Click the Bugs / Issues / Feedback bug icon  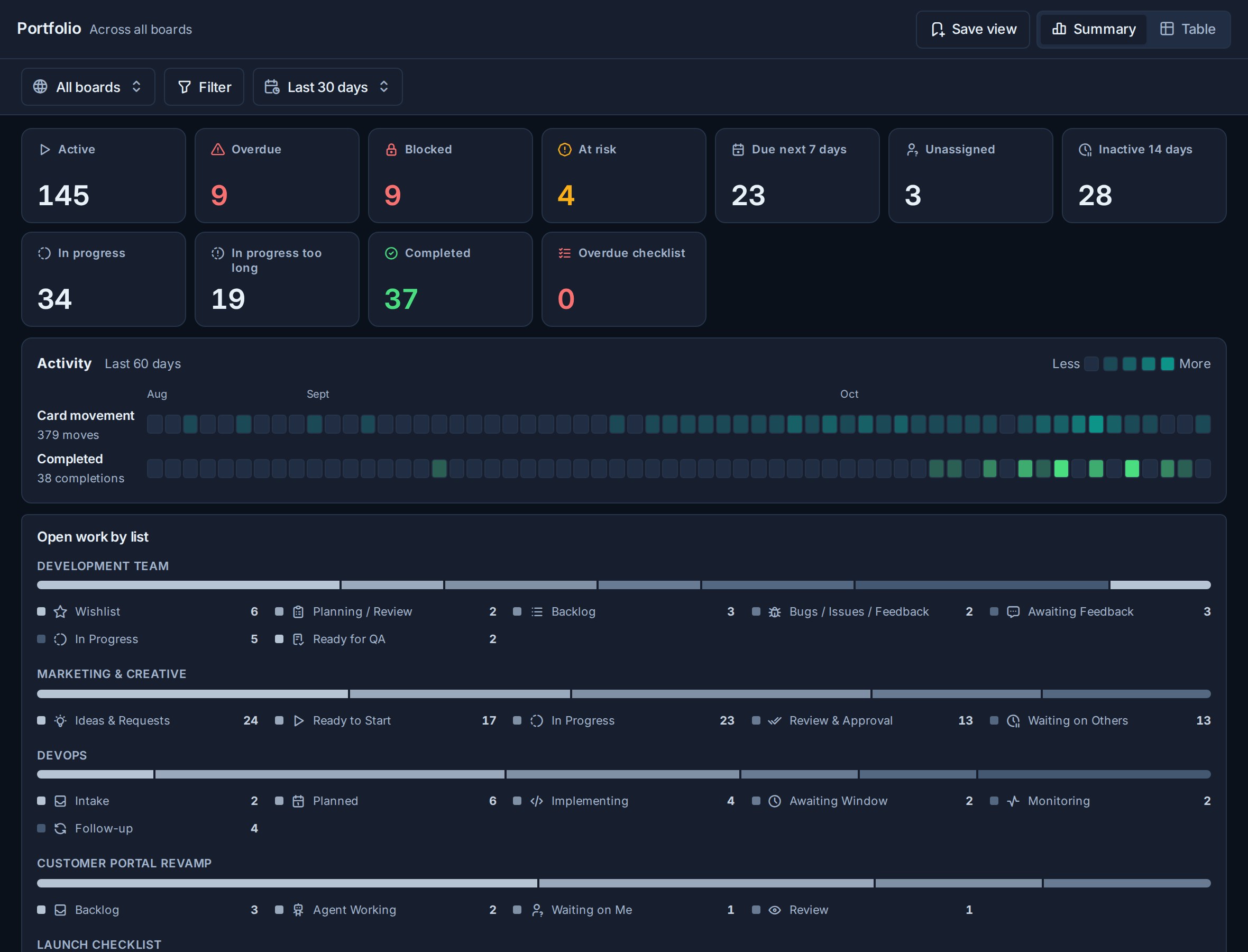pyautogui.click(x=774, y=612)
